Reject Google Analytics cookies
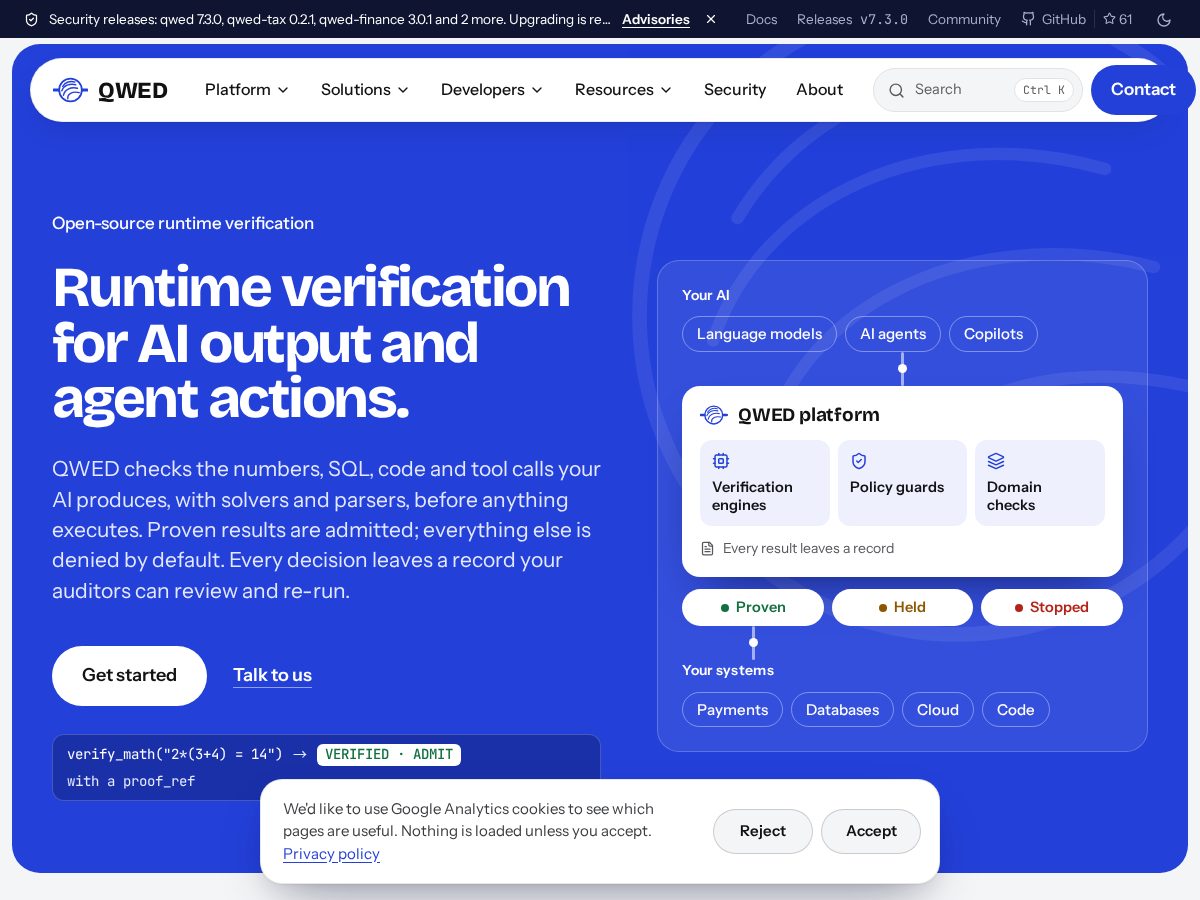The image size is (1200, 900). pyautogui.click(x=763, y=831)
